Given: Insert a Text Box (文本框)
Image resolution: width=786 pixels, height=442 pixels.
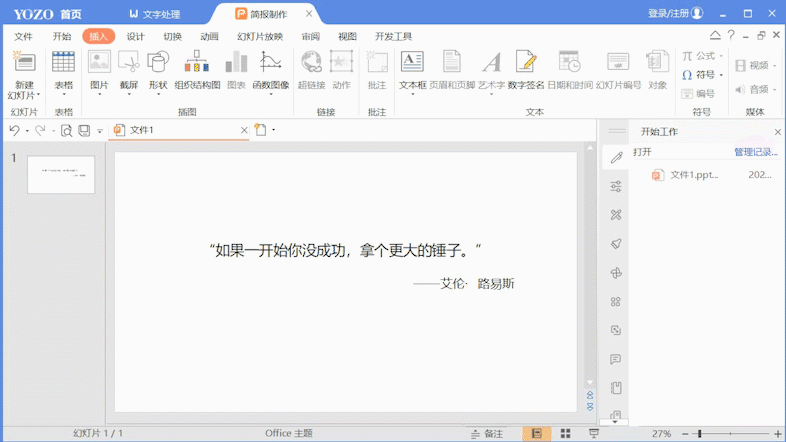Looking at the screenshot, I should [412, 62].
